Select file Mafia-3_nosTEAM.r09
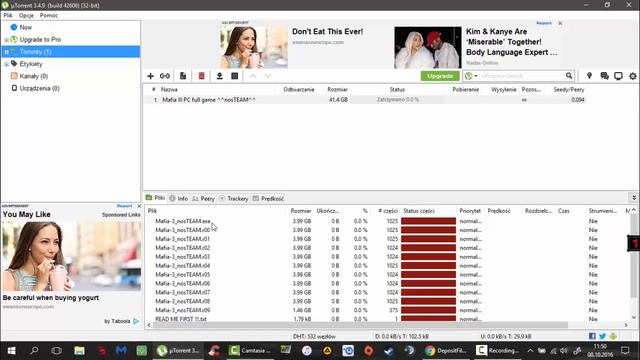 tap(182, 310)
